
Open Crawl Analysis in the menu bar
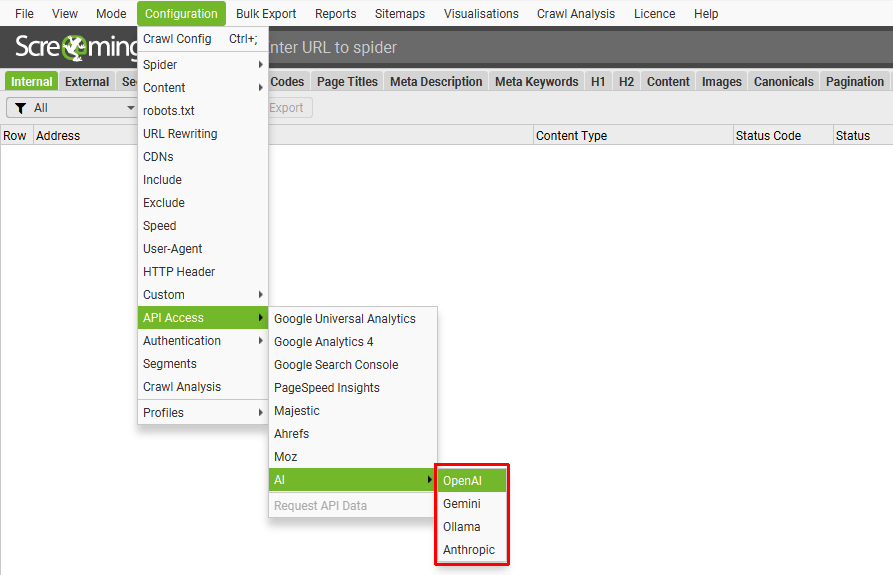576,14
